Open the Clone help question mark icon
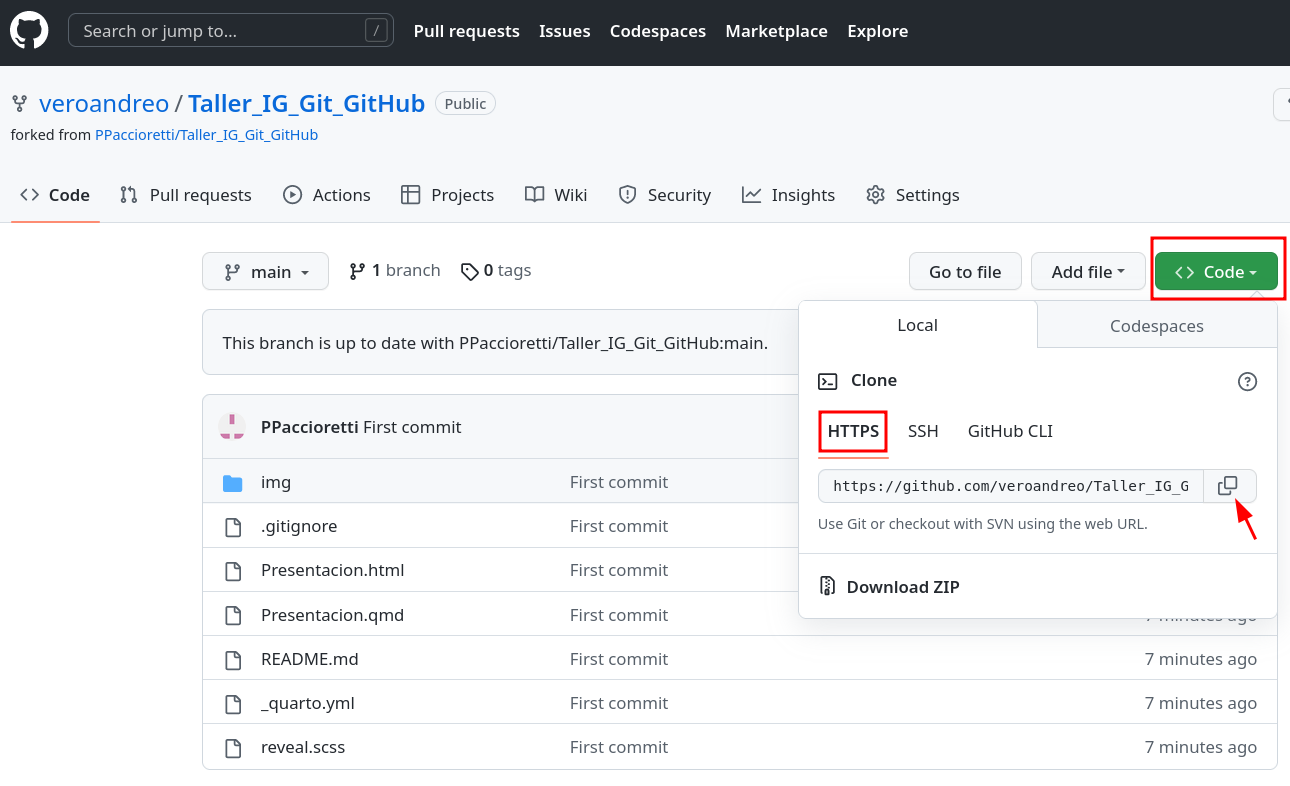 pos(1247,381)
